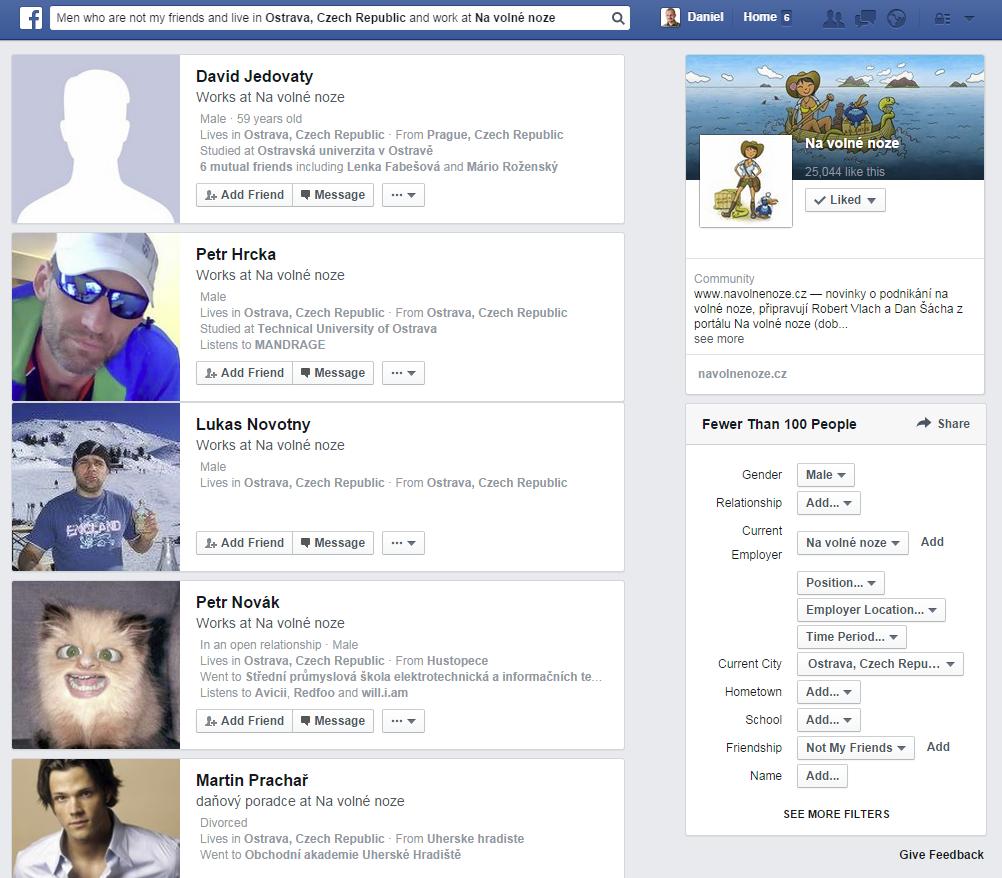Open the School filter dropdown
This screenshot has height=878, width=1002.
point(829,720)
